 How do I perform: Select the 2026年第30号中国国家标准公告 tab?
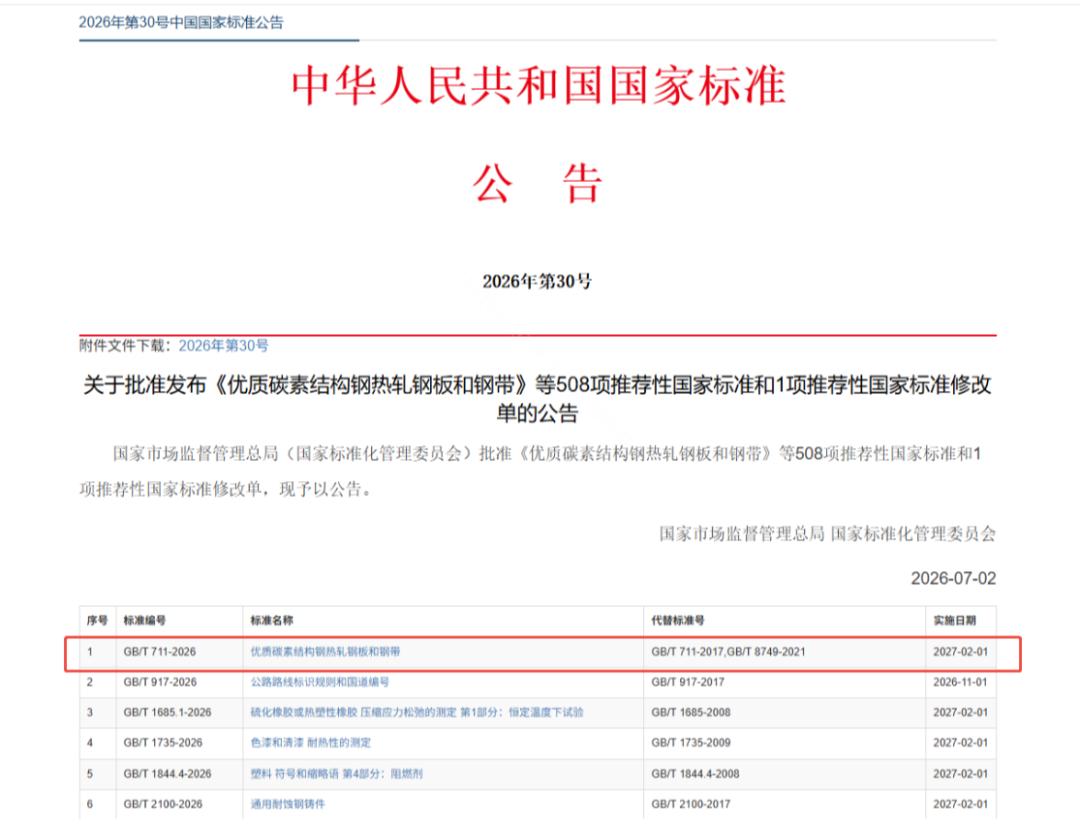coord(181,23)
